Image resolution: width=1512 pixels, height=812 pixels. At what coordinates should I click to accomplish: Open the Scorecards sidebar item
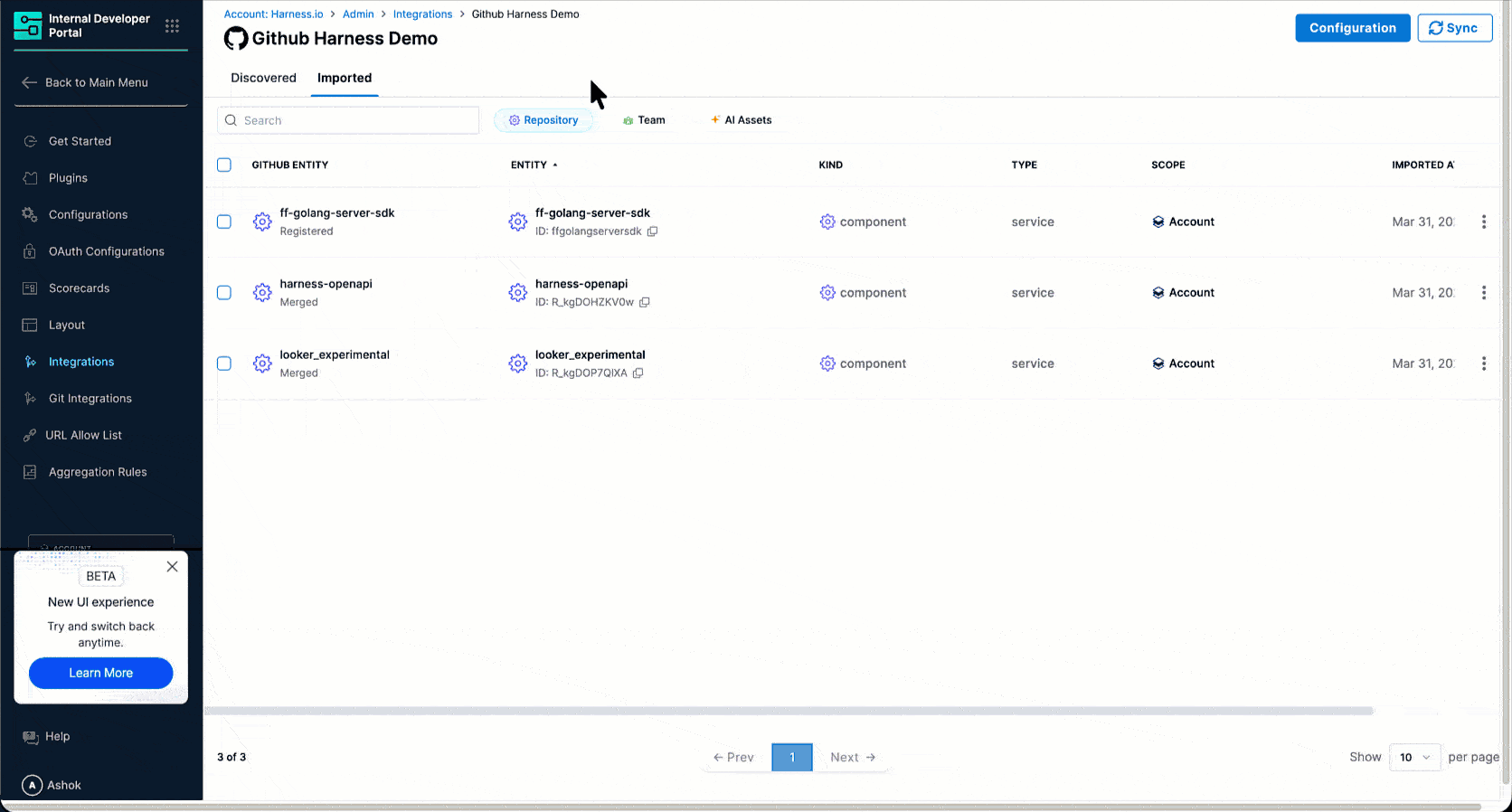click(79, 288)
